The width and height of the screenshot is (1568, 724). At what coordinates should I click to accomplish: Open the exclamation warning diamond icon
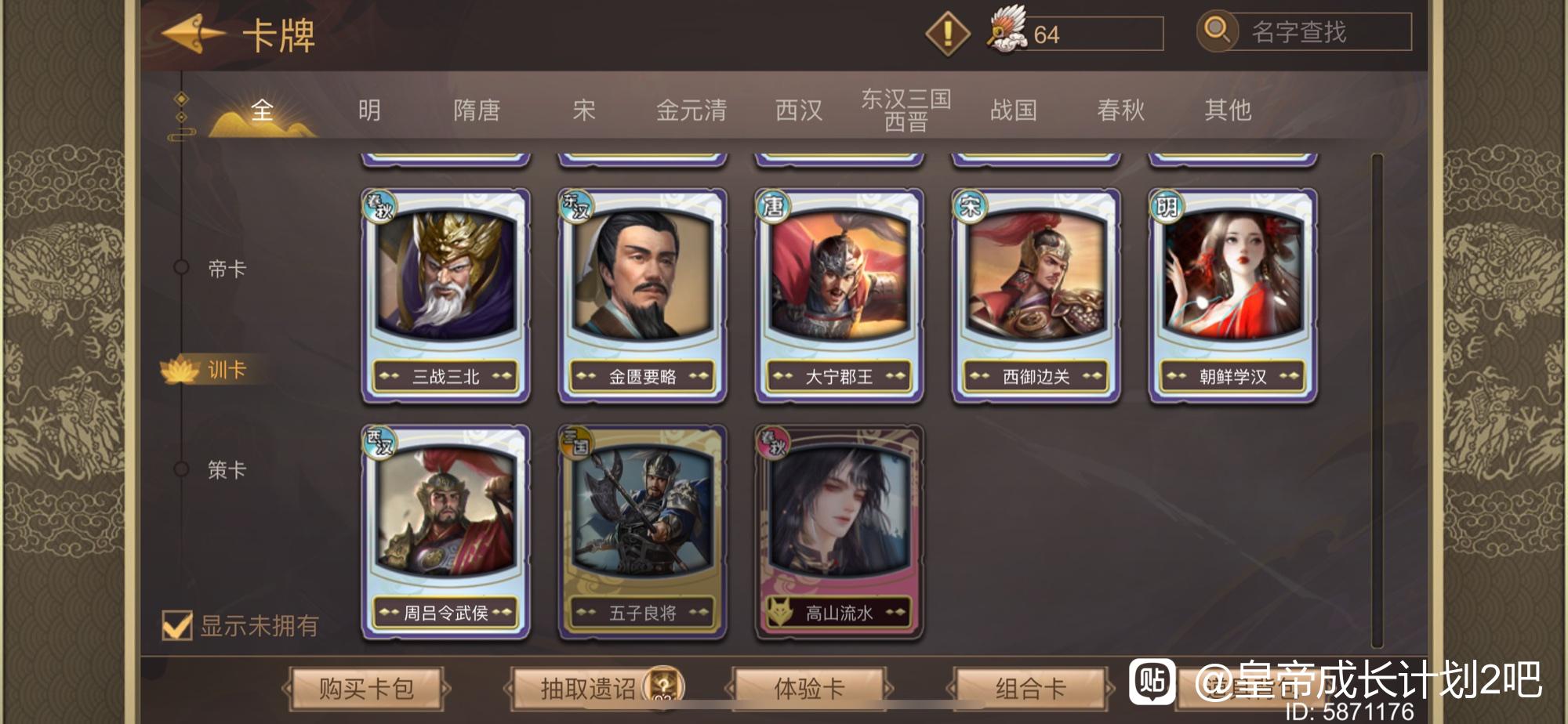coord(948,33)
